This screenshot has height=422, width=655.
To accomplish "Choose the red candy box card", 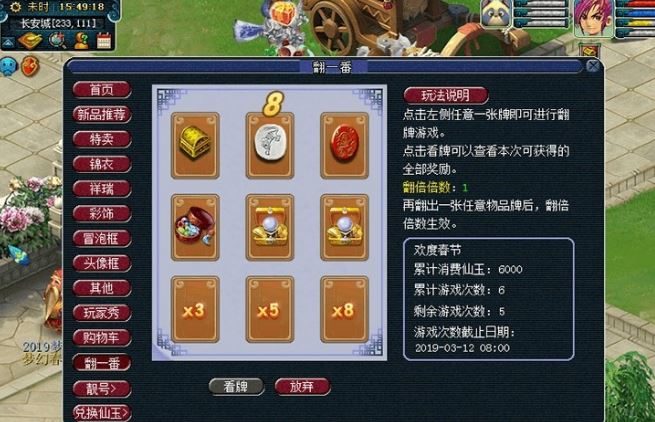I will tap(195, 227).
